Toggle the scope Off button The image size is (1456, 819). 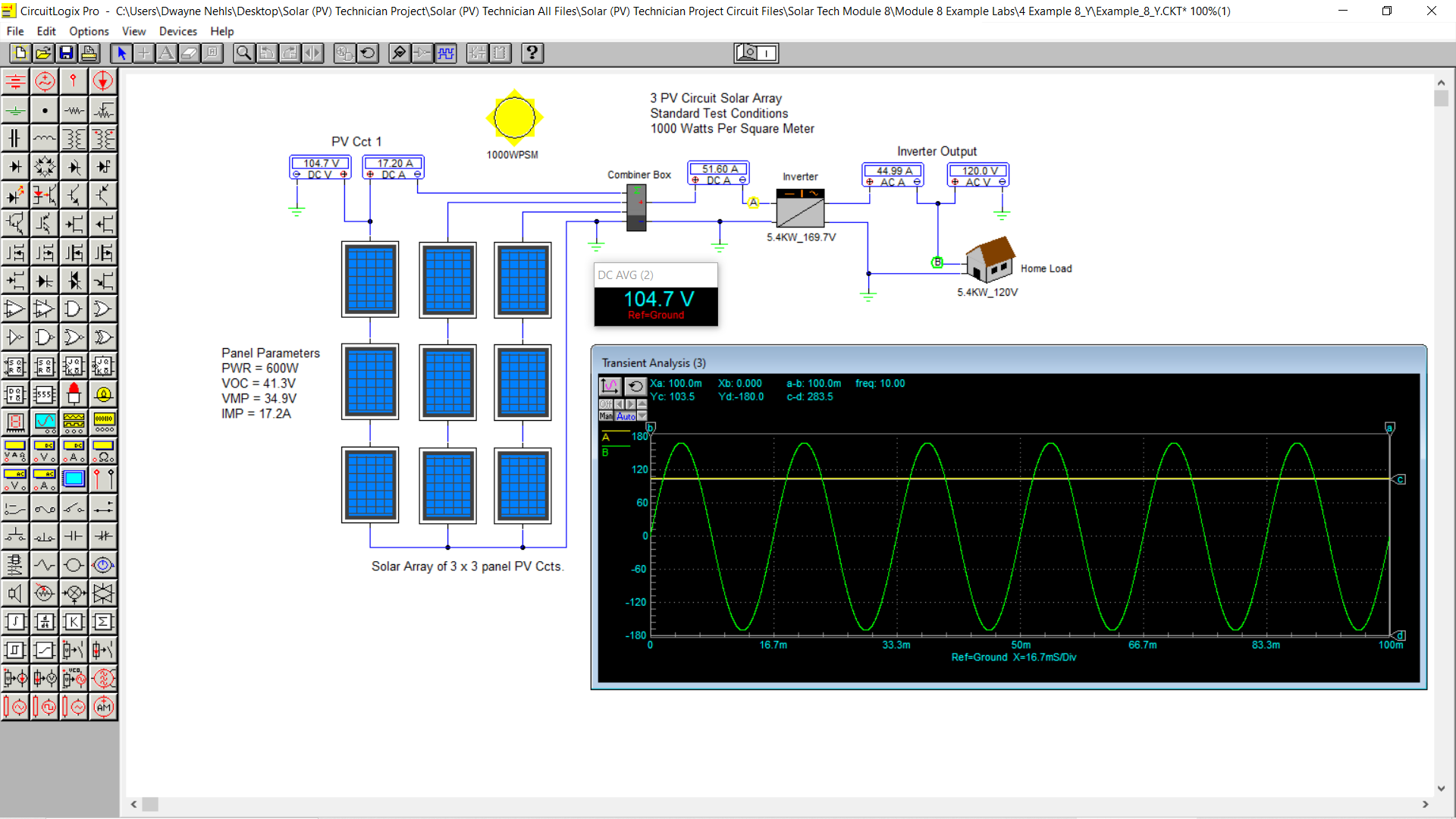(x=606, y=404)
